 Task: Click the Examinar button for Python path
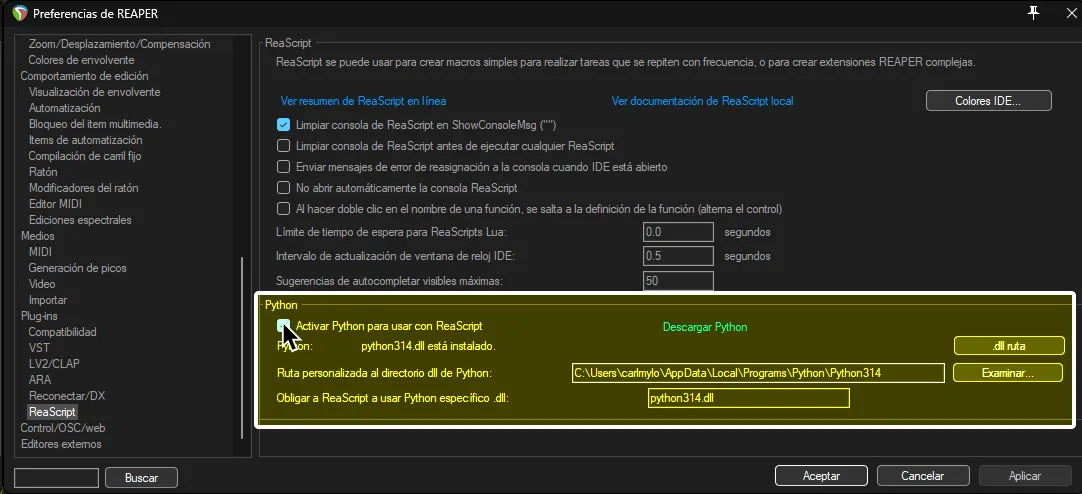click(1008, 373)
